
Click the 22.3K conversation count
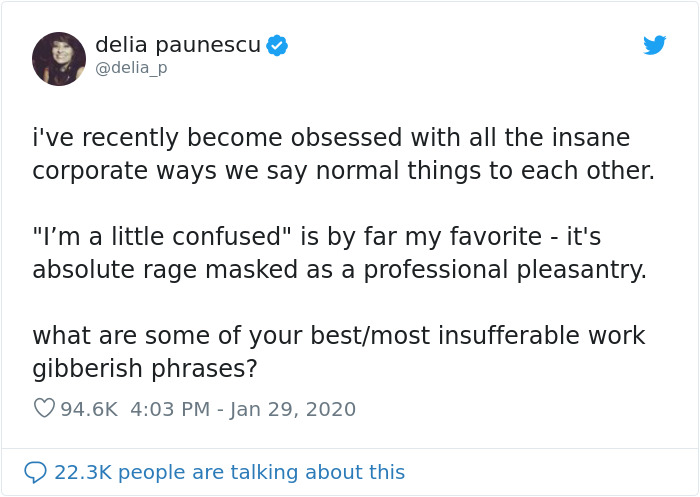tap(82, 472)
